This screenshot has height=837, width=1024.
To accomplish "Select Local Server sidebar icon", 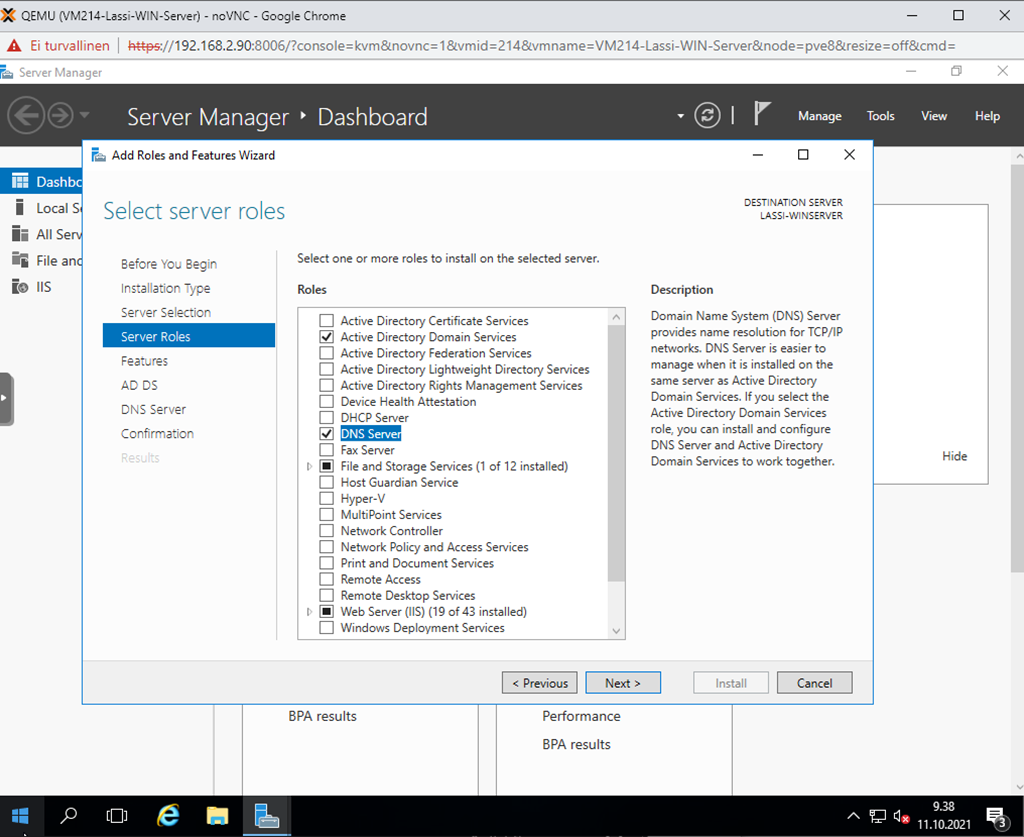I will [x=20, y=208].
